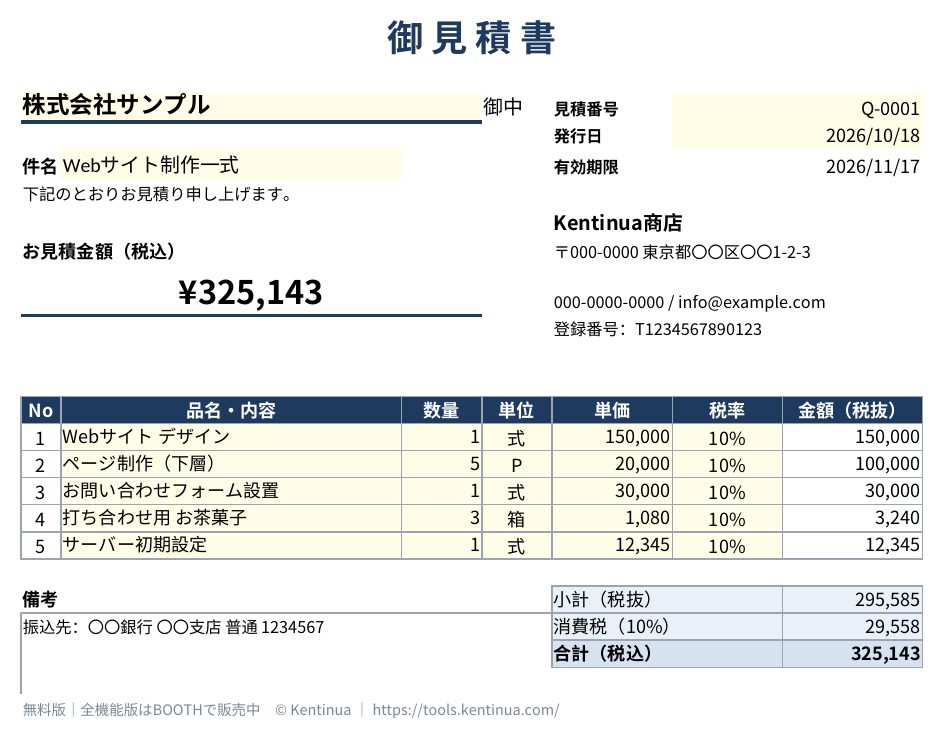The height and width of the screenshot is (739, 943).
Task: Click the 税率 column header
Action: click(727, 410)
